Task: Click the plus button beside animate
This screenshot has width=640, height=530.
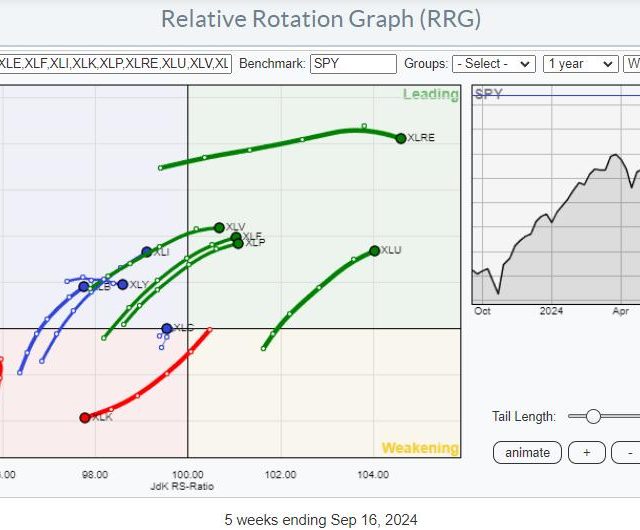Action: tap(586, 452)
